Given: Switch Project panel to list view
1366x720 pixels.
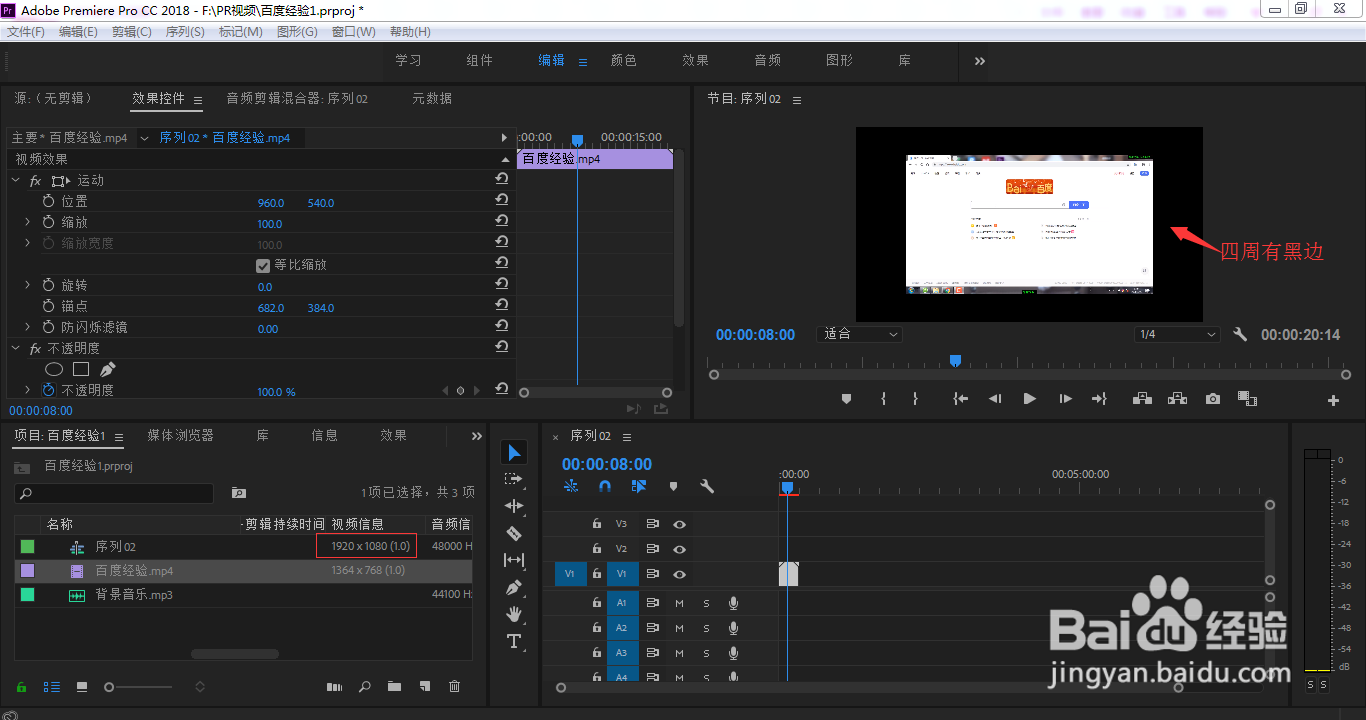Looking at the screenshot, I should [52, 687].
